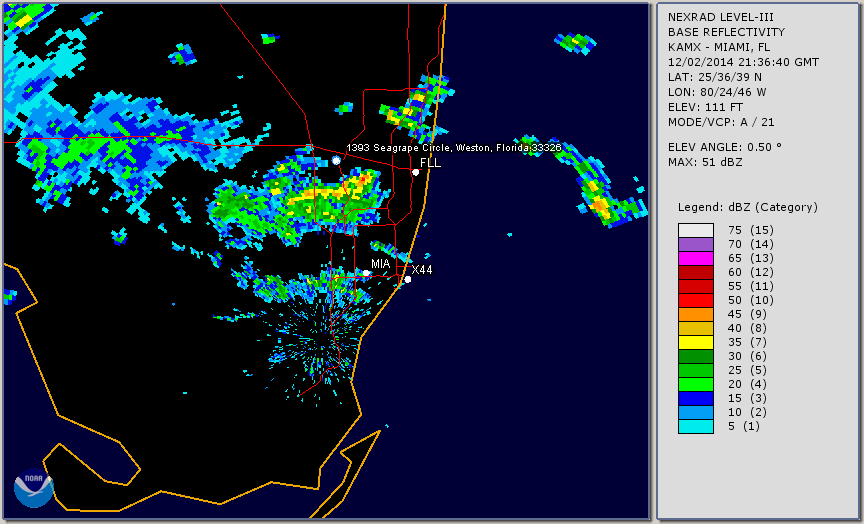Click the 'X44' map label
The width and height of the screenshot is (864, 524).
tap(422, 269)
